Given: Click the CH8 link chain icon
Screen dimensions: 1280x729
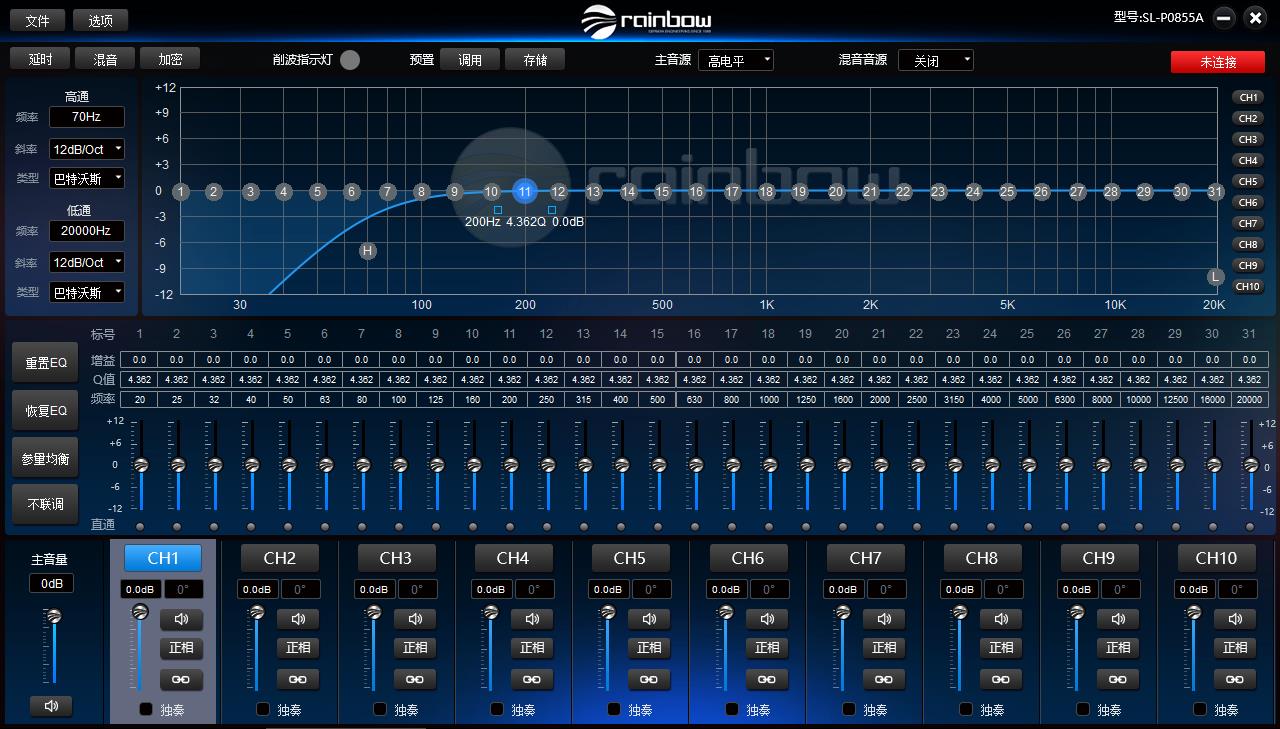Looking at the screenshot, I should coord(1001,679).
